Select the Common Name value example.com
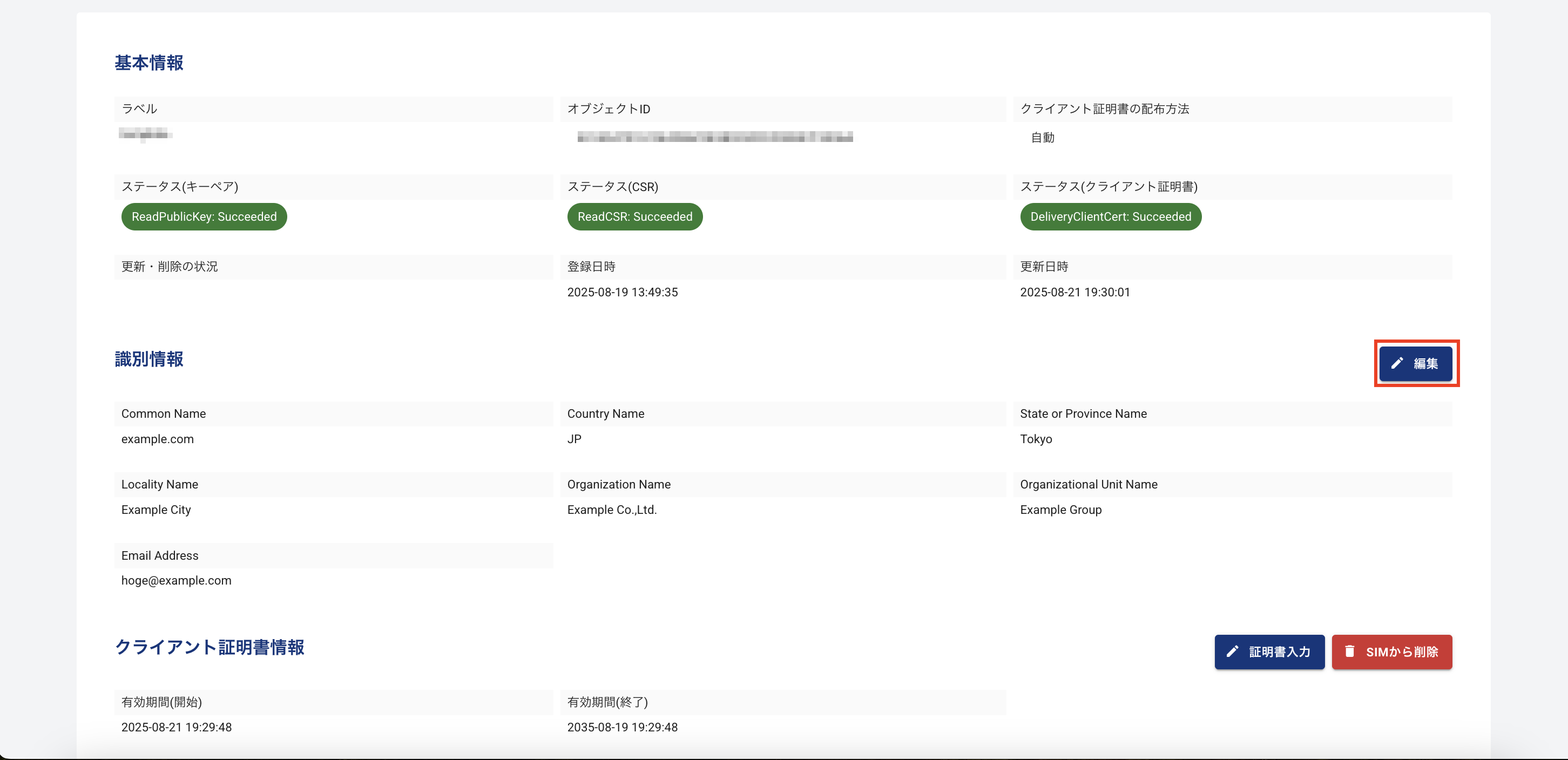Screen dimensions: 1568x760 click(x=157, y=439)
